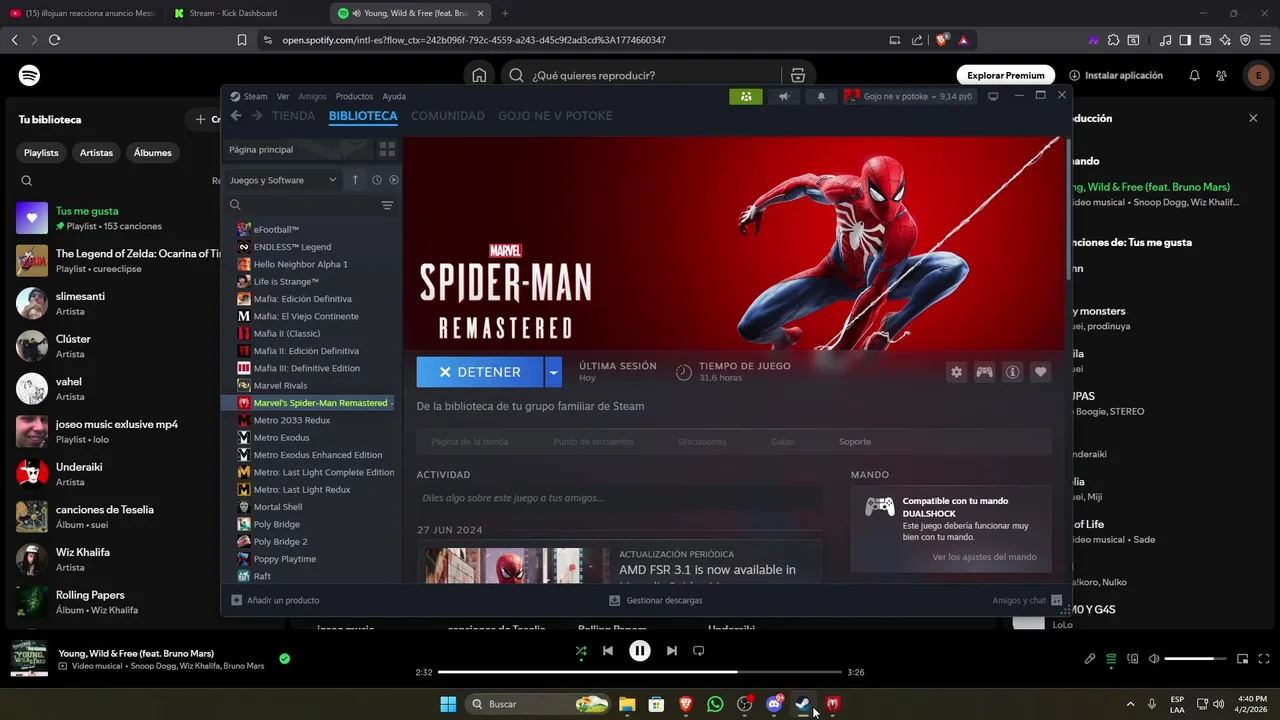Toggle Spotify repeat mode
The image size is (1280, 720).
699,651
